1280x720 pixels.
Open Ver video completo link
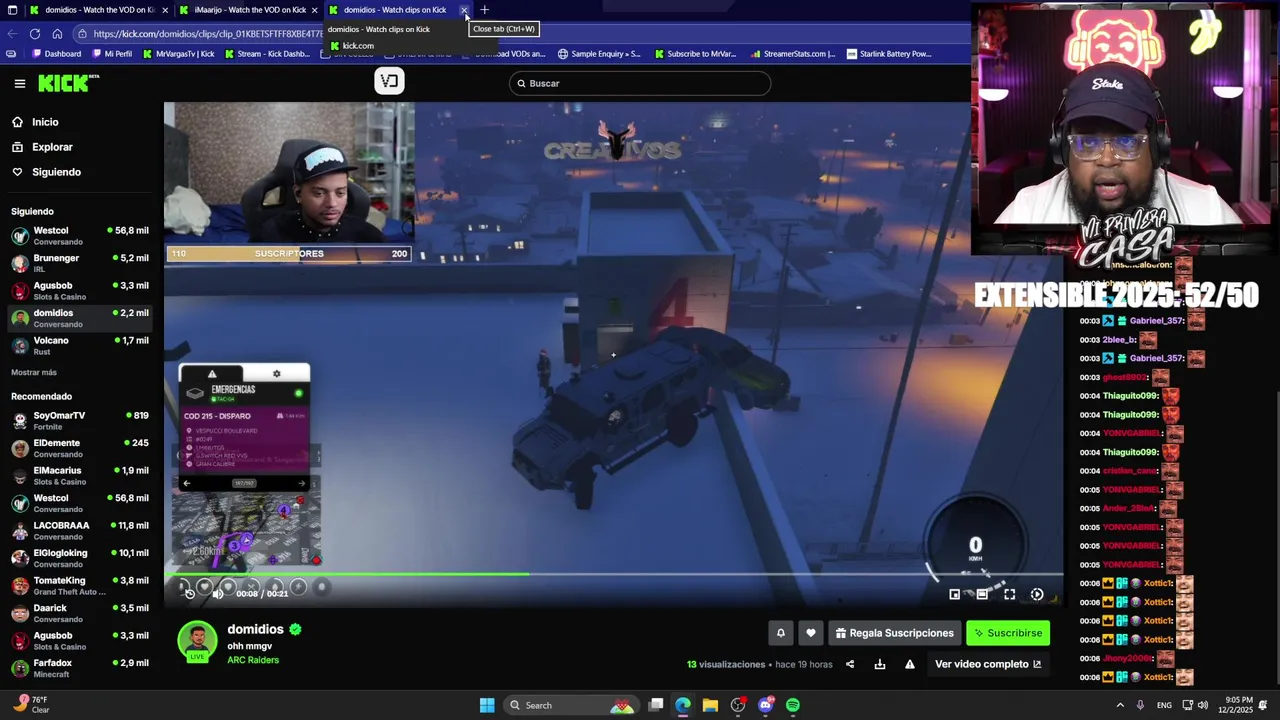[988, 664]
